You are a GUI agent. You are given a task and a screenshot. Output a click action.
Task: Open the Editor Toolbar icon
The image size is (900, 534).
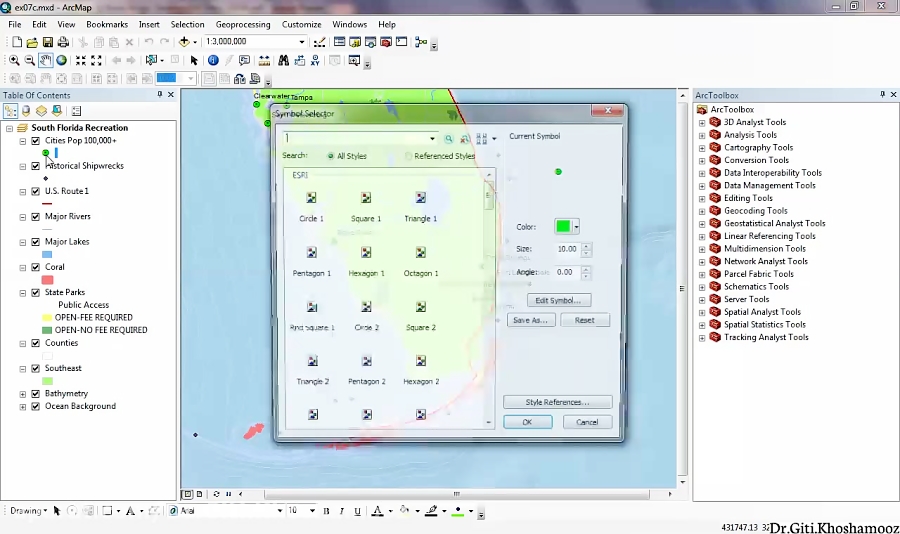click(x=320, y=42)
